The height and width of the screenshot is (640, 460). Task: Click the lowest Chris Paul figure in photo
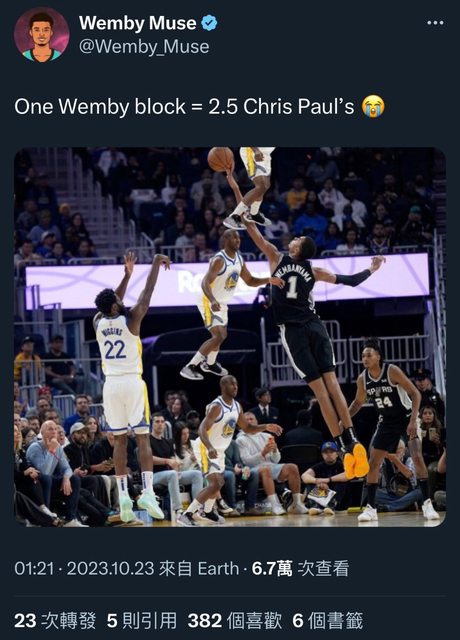(x=222, y=449)
